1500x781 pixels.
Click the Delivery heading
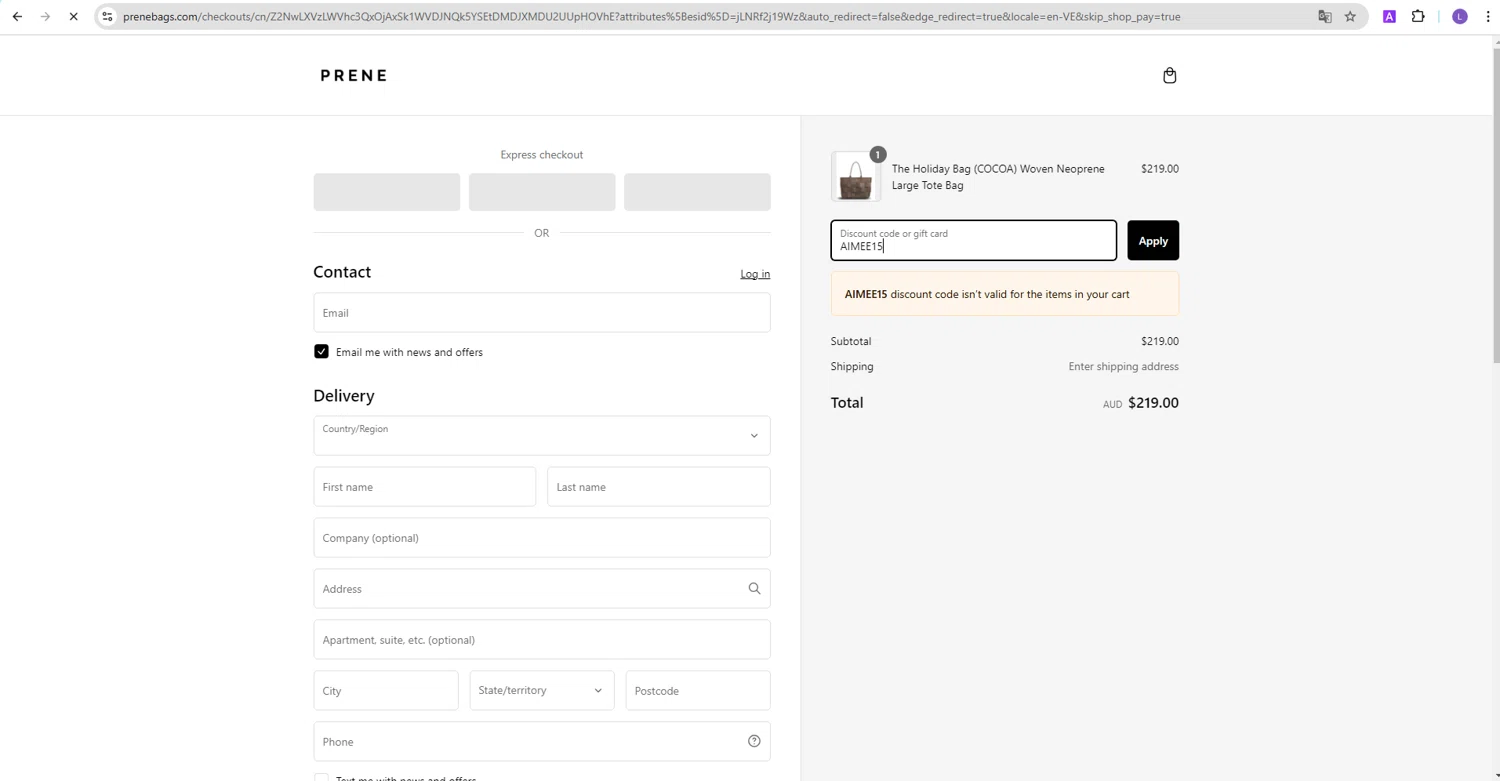pyautogui.click(x=344, y=396)
